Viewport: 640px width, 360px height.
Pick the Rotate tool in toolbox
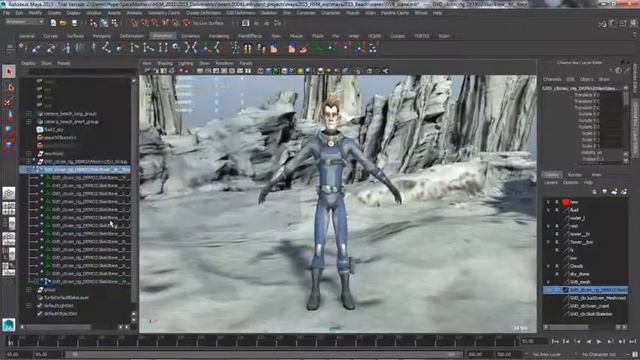click(9, 131)
